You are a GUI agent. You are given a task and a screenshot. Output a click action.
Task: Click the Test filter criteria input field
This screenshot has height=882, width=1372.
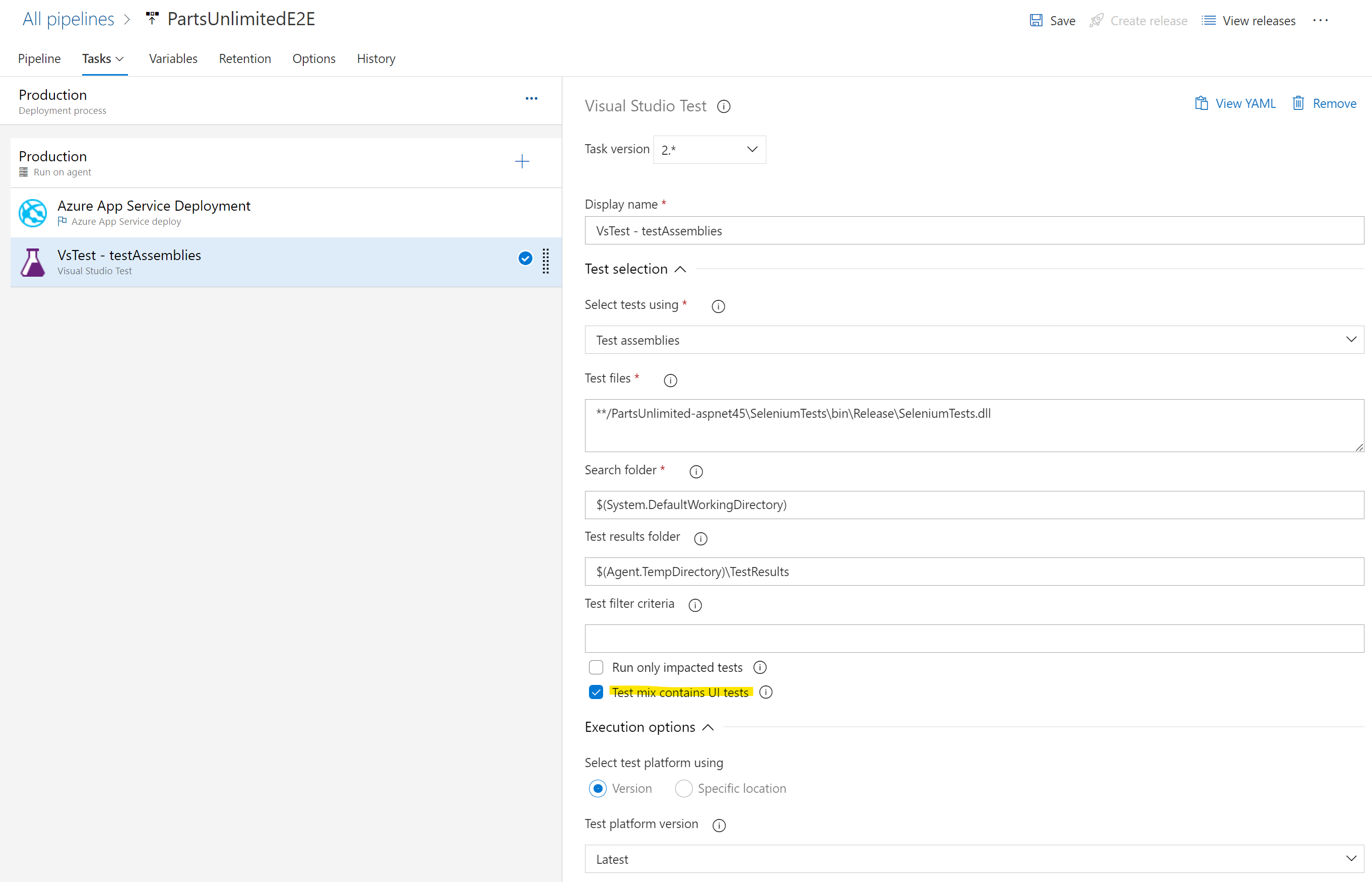tap(973, 639)
